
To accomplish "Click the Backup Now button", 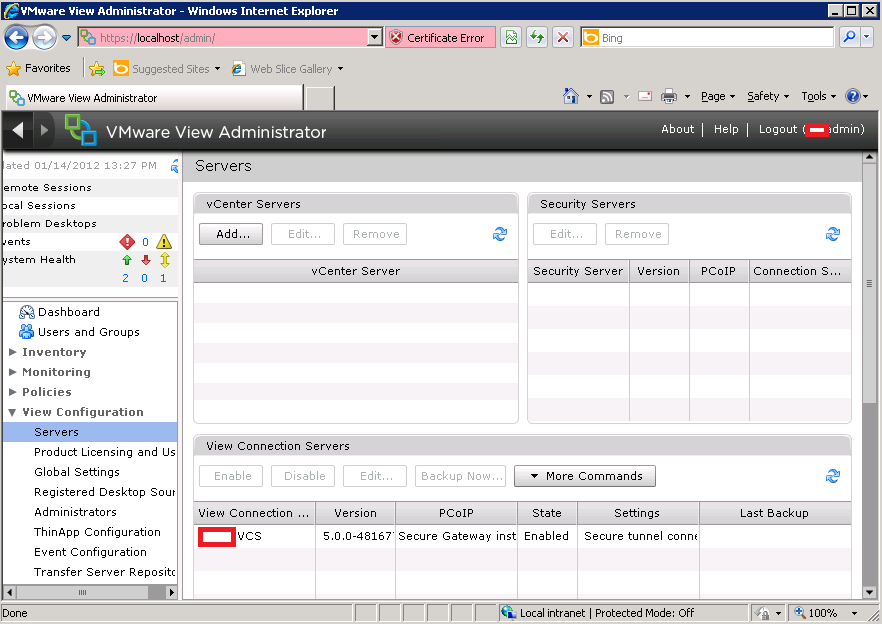I will (461, 476).
